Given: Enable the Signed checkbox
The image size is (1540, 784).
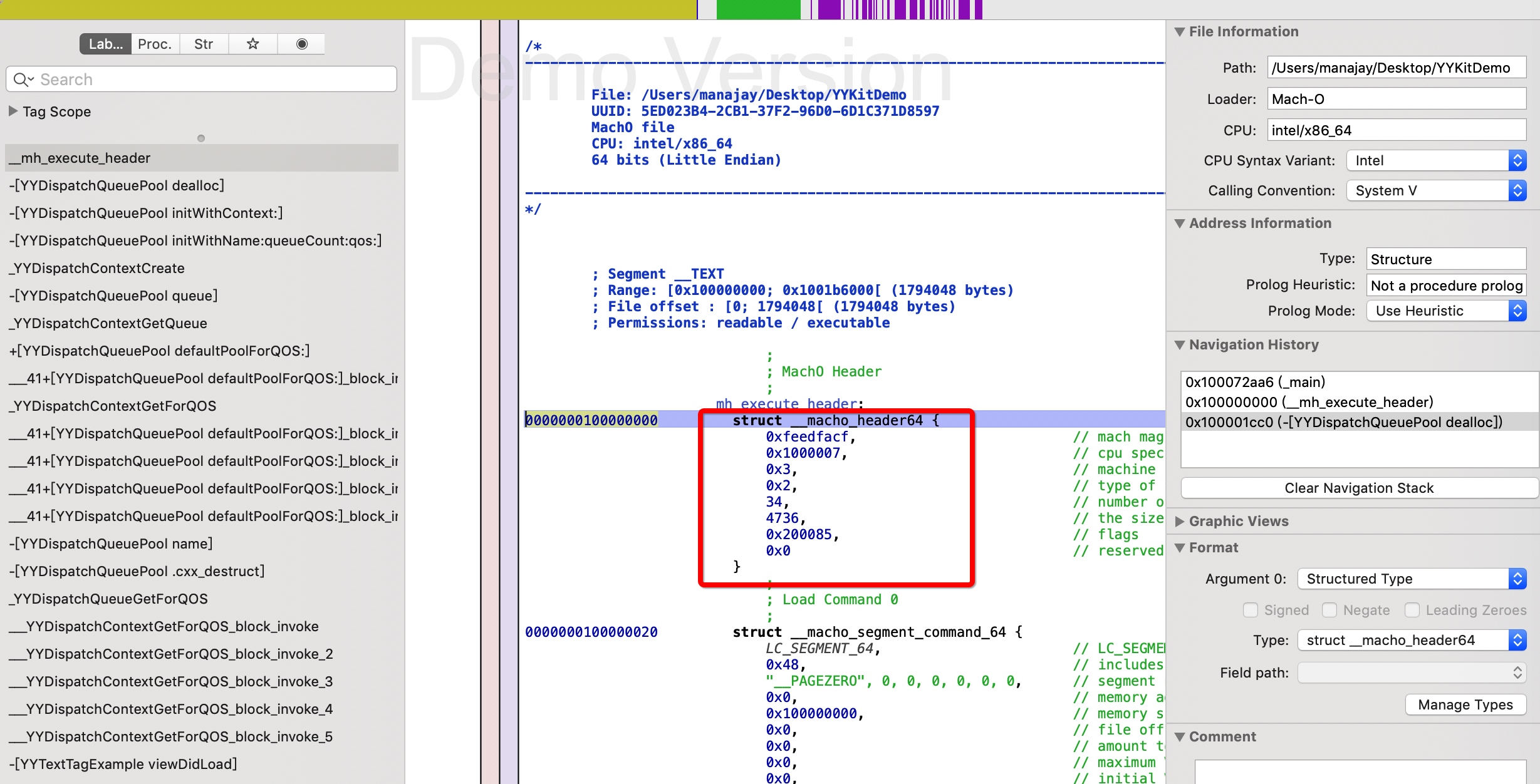Looking at the screenshot, I should 1250,610.
